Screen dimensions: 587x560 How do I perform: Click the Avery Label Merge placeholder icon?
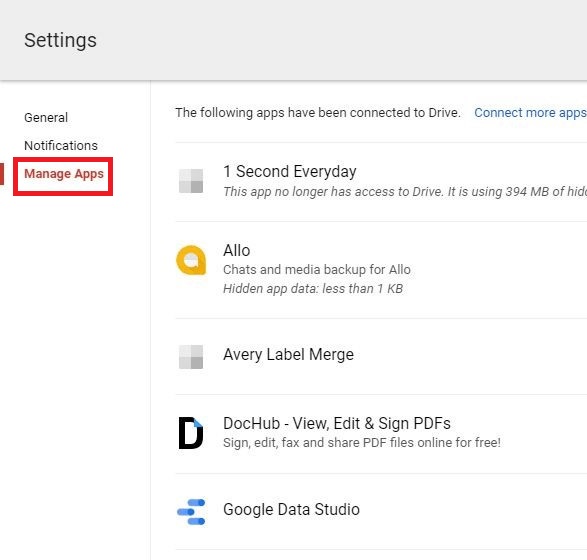click(191, 357)
